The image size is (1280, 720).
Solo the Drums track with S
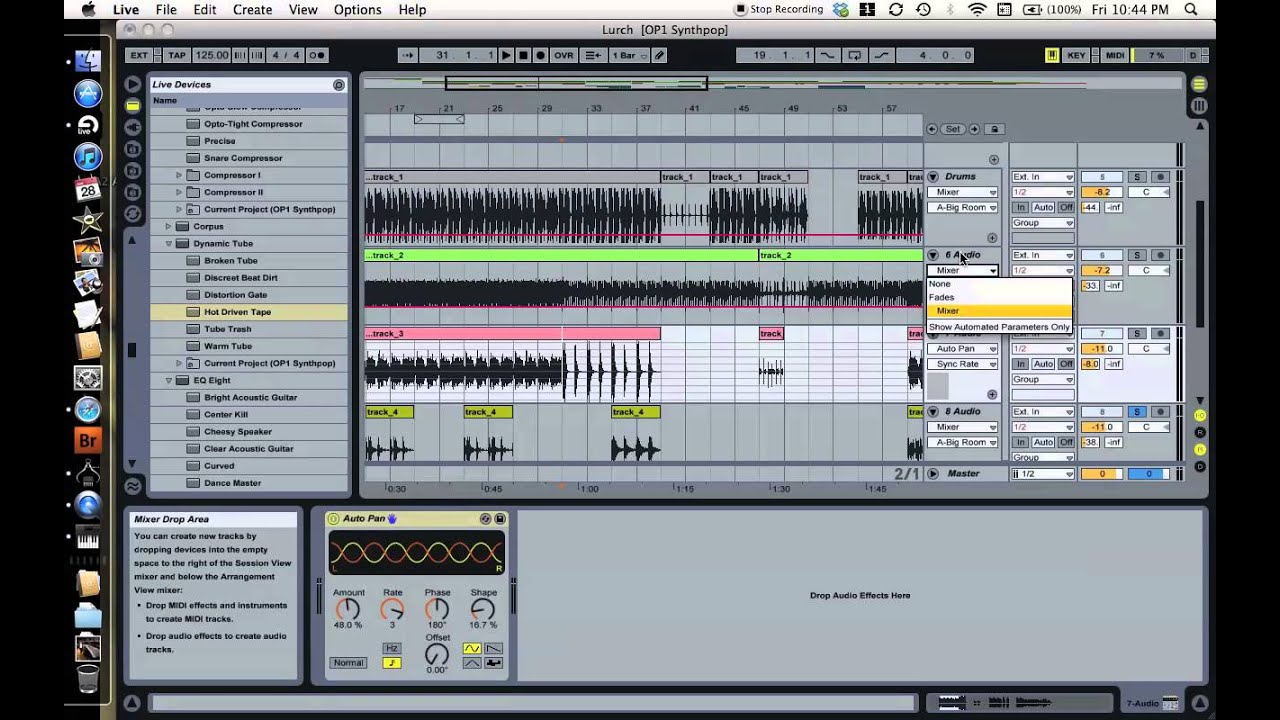click(1136, 177)
